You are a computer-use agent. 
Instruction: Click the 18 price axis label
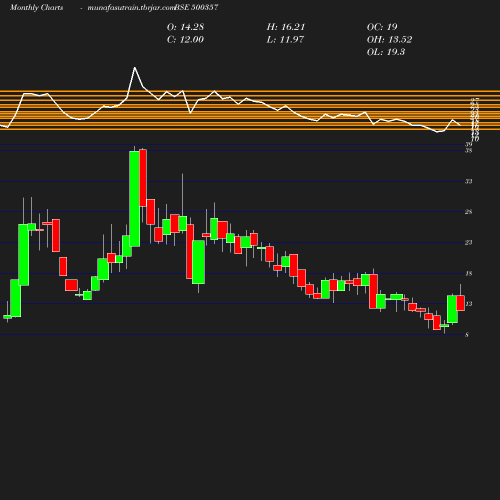(x=469, y=274)
